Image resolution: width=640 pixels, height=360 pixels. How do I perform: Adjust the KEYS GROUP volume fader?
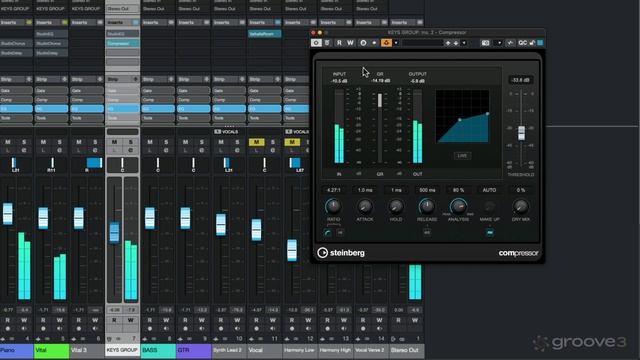click(x=114, y=233)
